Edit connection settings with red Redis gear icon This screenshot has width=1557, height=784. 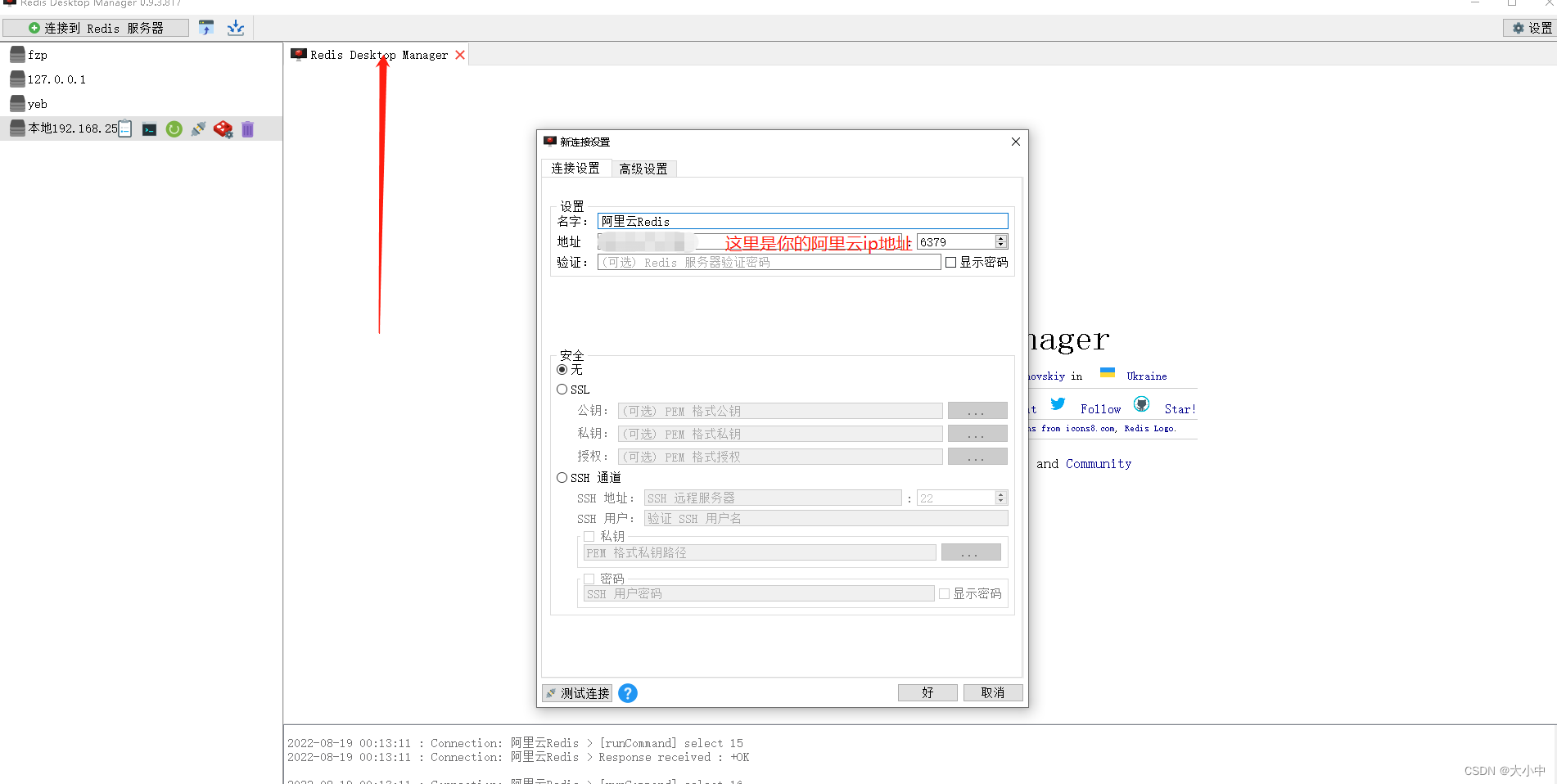point(223,129)
